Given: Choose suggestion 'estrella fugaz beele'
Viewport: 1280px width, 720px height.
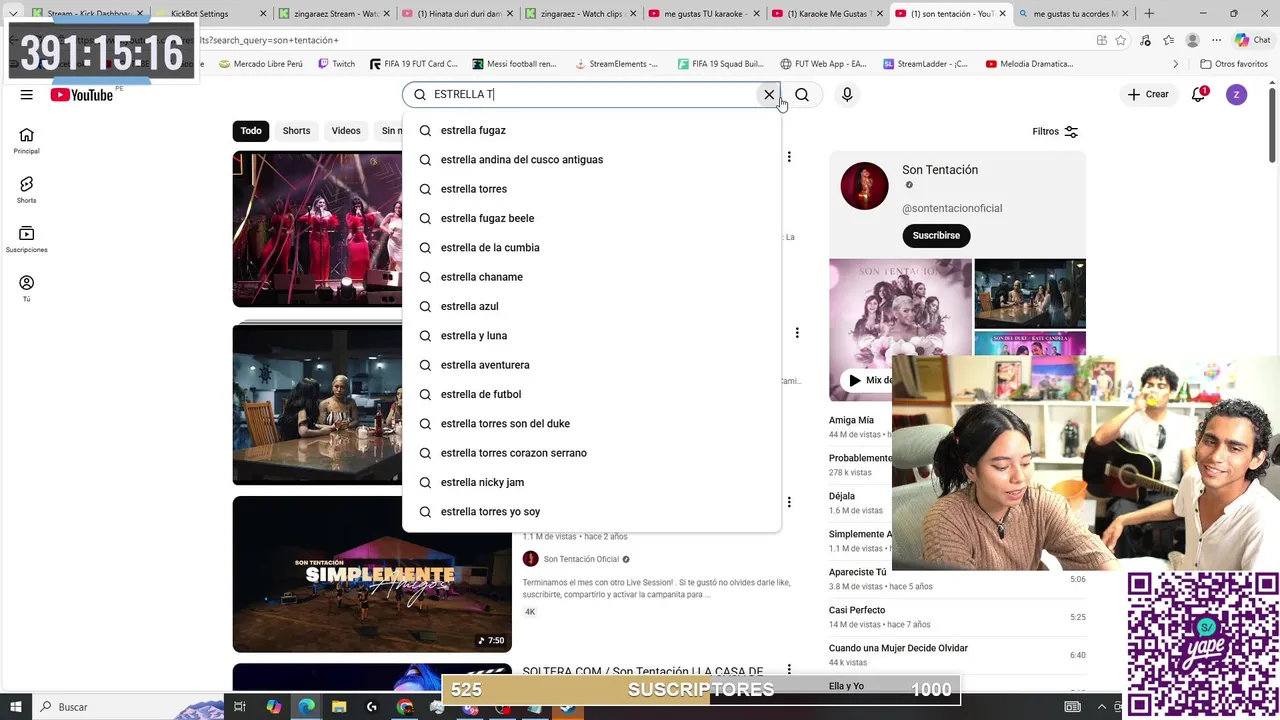Looking at the screenshot, I should point(591,218).
